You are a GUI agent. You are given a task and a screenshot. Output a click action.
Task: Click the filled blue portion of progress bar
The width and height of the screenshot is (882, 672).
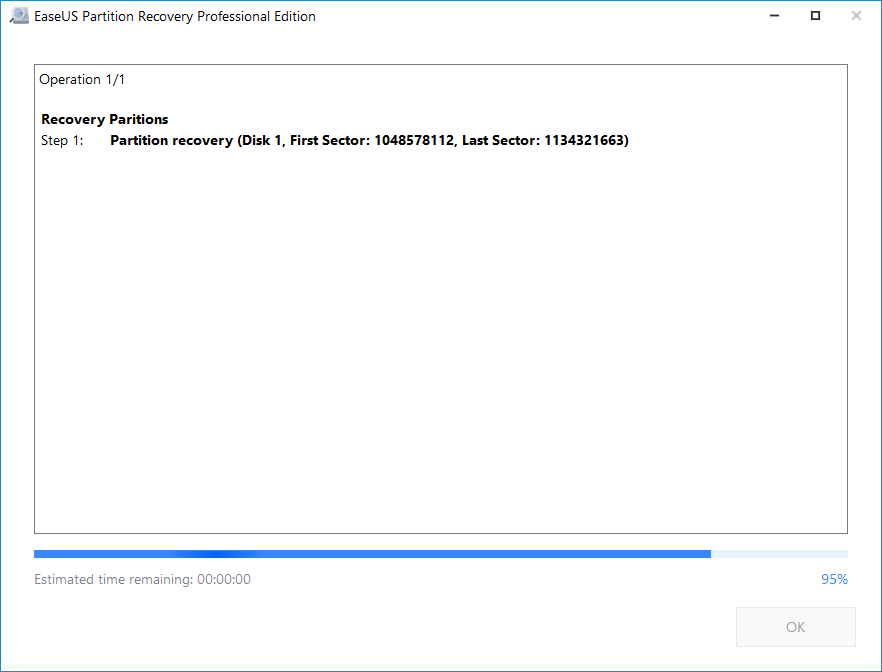click(372, 554)
